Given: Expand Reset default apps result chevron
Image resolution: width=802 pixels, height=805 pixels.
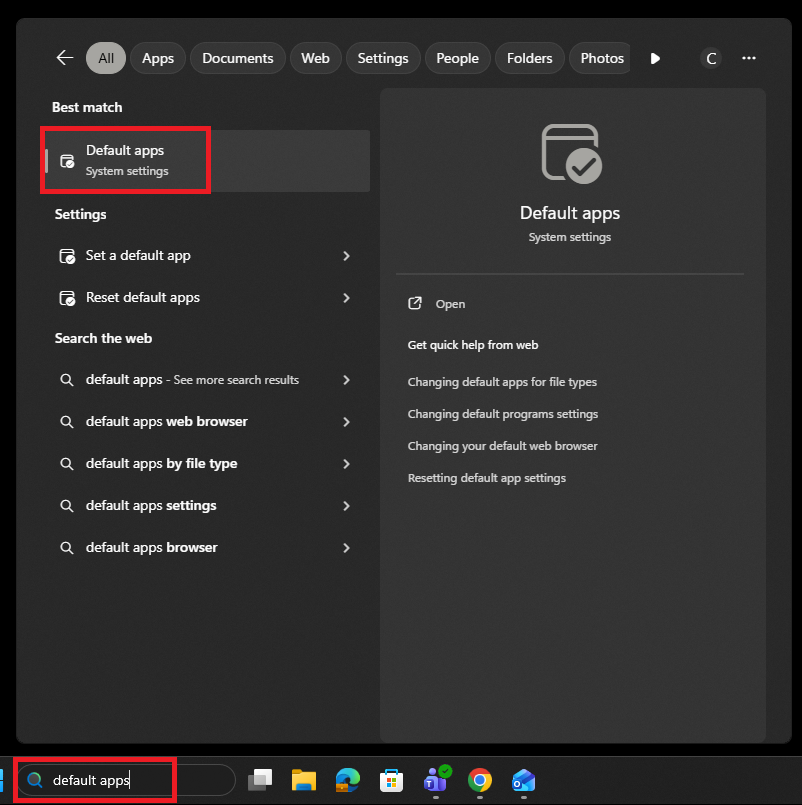Looking at the screenshot, I should coord(347,298).
